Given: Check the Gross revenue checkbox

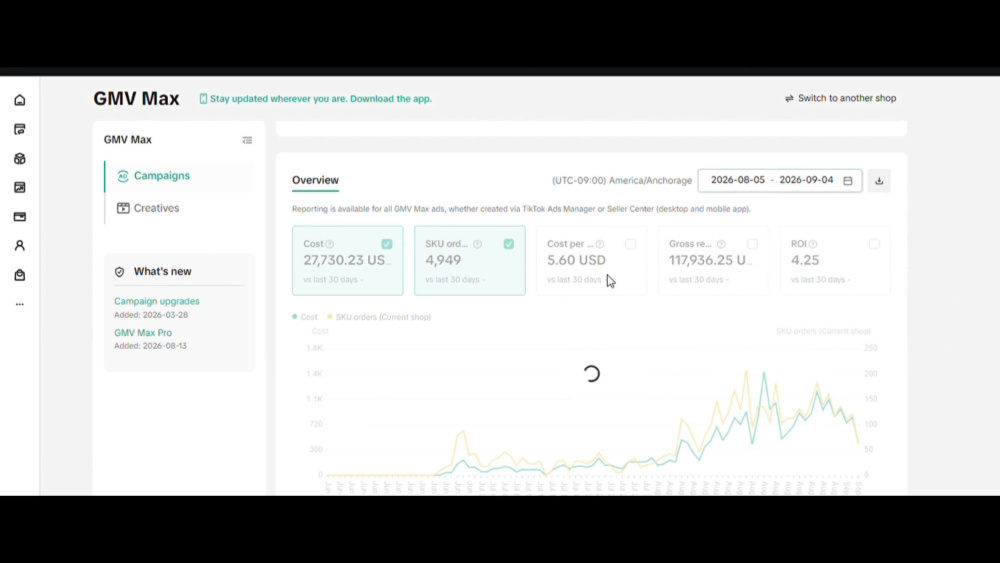Looking at the screenshot, I should point(753,244).
